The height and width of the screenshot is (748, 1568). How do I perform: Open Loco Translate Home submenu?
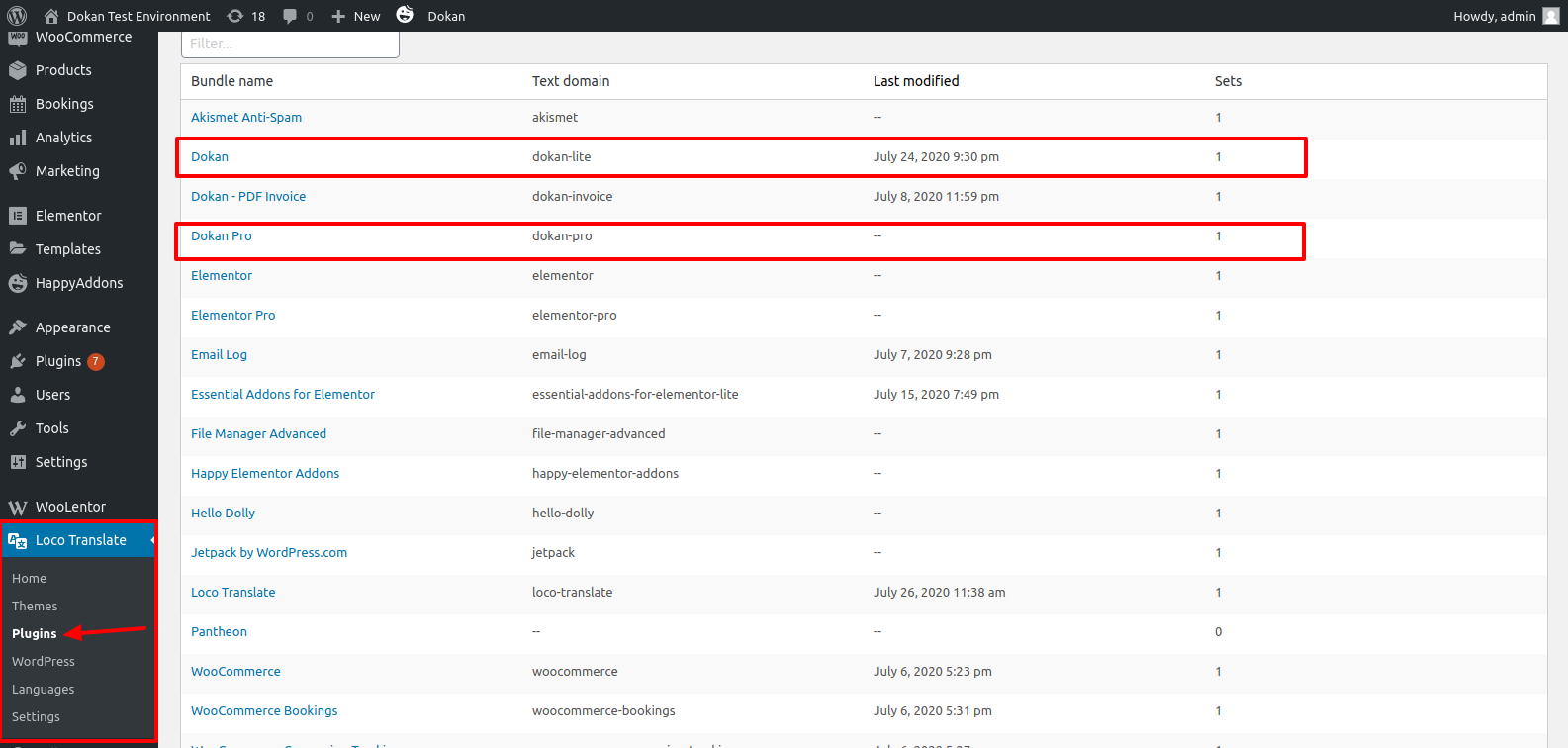(29, 579)
